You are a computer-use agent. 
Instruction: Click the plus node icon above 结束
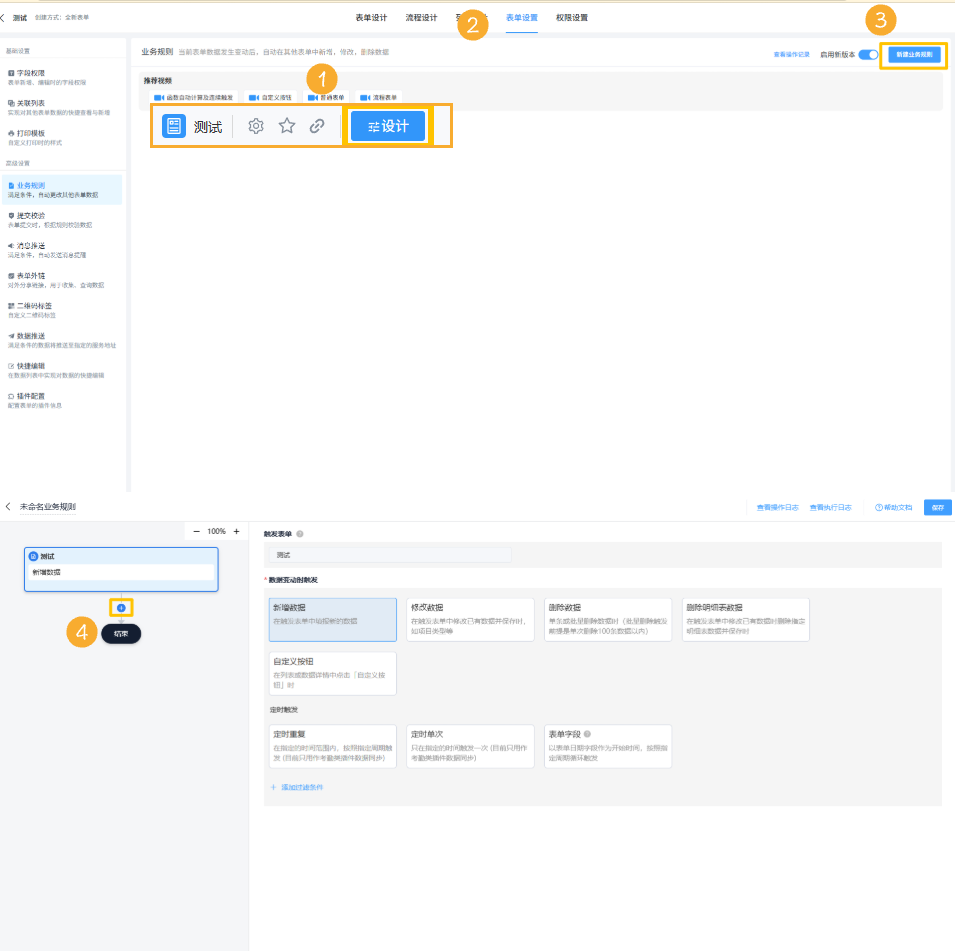pyautogui.click(x=121, y=607)
